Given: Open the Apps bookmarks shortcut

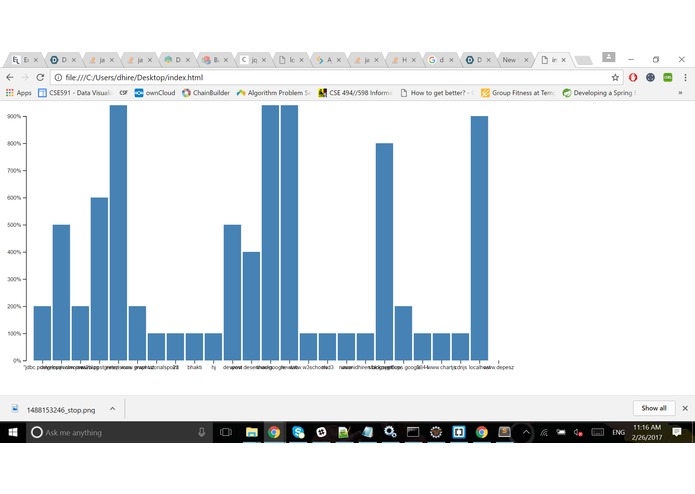Looking at the screenshot, I should (19, 93).
